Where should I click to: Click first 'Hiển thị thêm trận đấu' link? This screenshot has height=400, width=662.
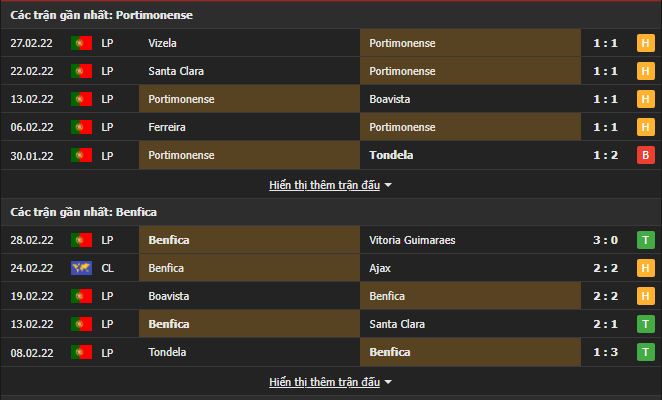coord(324,185)
